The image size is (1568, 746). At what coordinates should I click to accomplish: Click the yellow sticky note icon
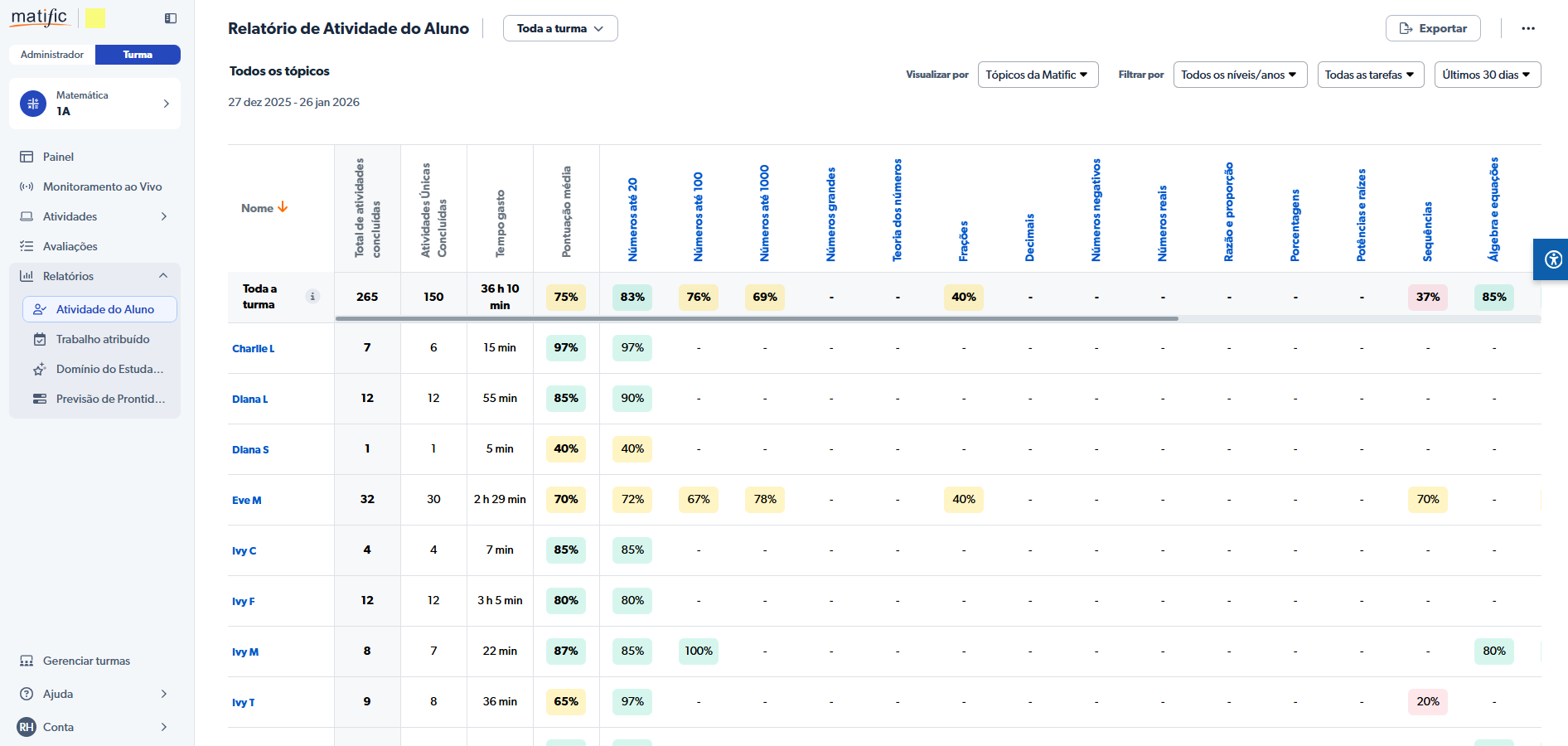pos(95,18)
